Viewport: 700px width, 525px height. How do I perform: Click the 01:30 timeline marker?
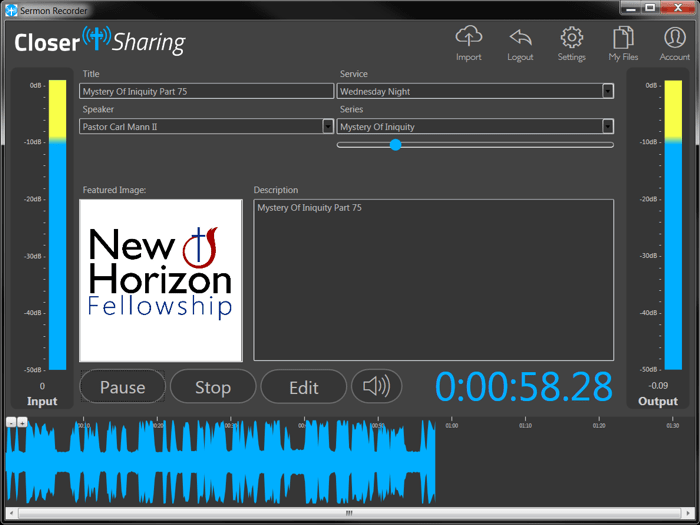tap(673, 425)
